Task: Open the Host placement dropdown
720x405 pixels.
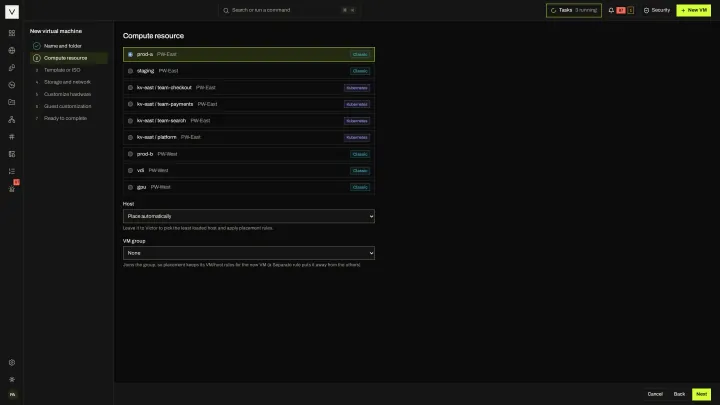Action: click(248, 216)
